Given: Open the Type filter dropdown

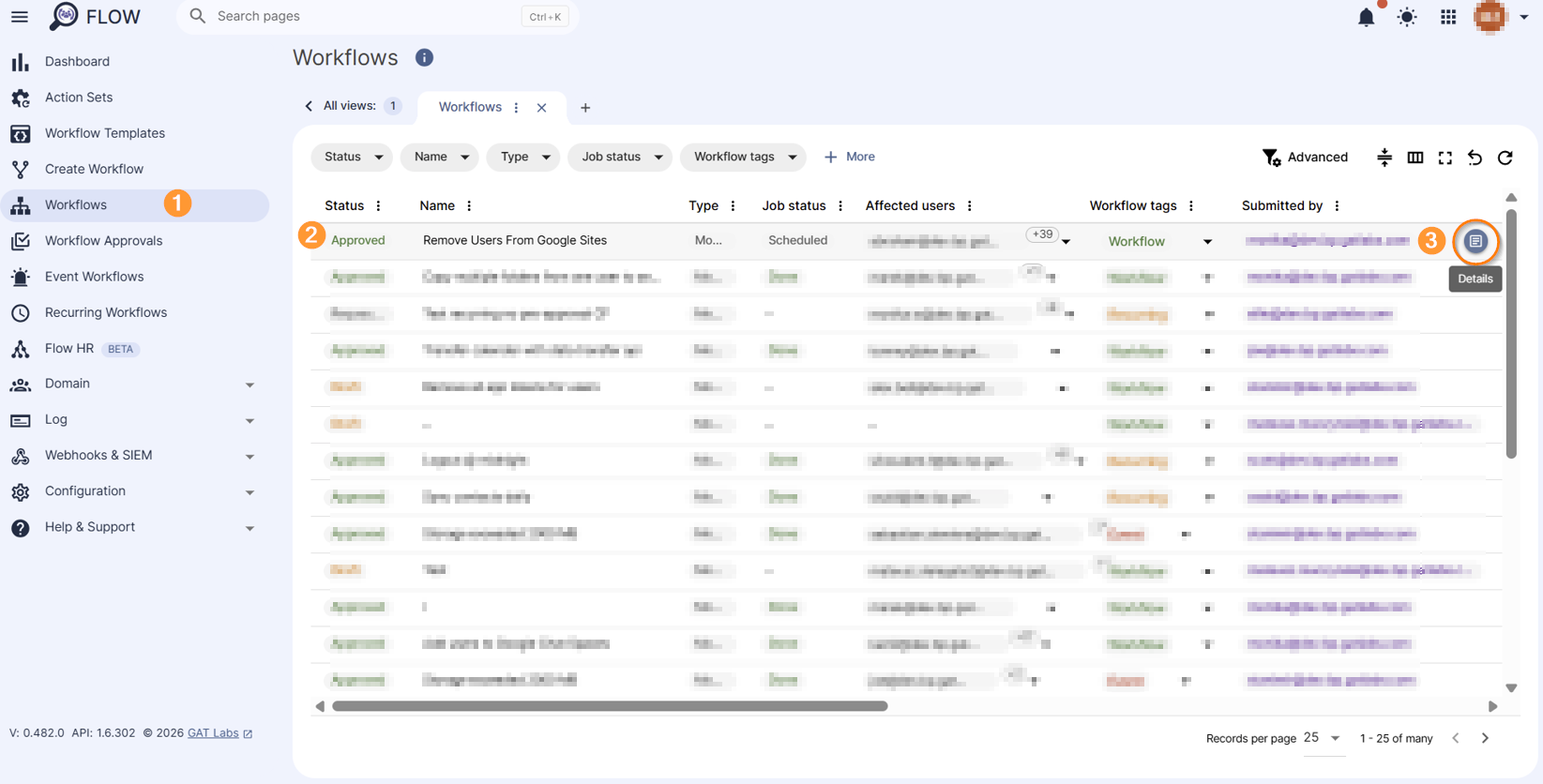Looking at the screenshot, I should click(x=523, y=157).
